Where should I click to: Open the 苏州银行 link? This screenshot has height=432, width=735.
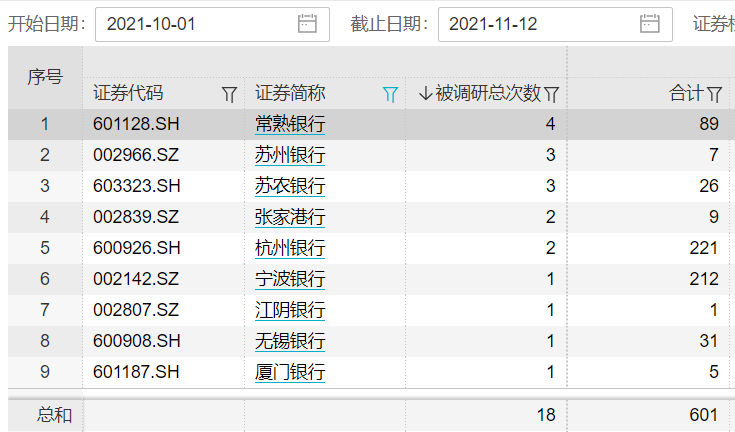[x=289, y=156]
